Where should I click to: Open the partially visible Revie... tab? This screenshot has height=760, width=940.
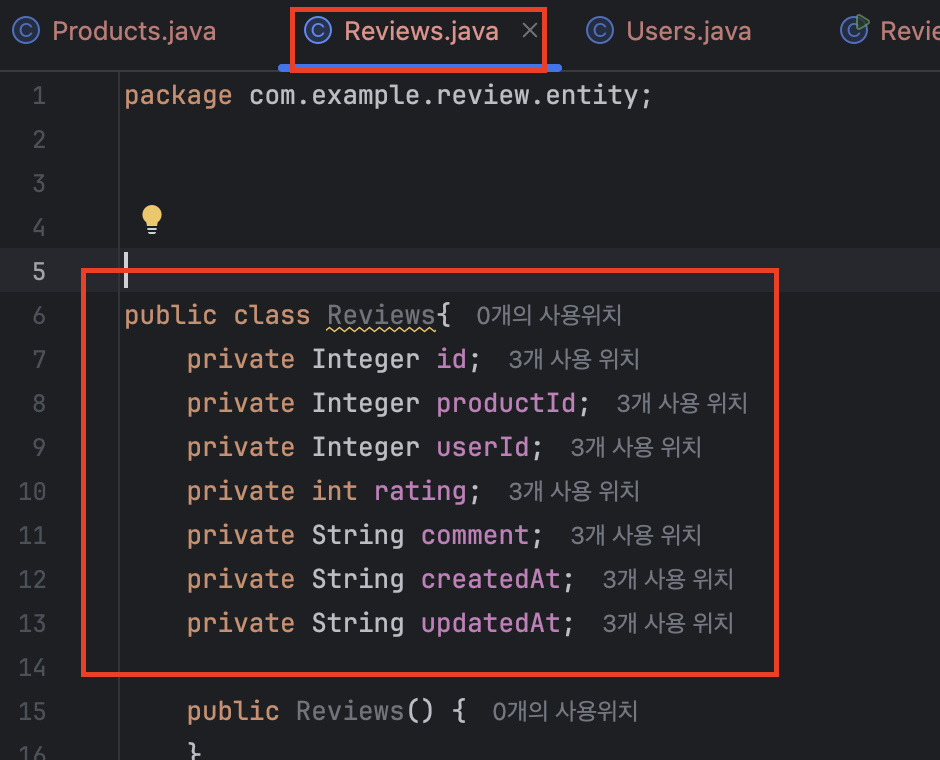[x=890, y=31]
